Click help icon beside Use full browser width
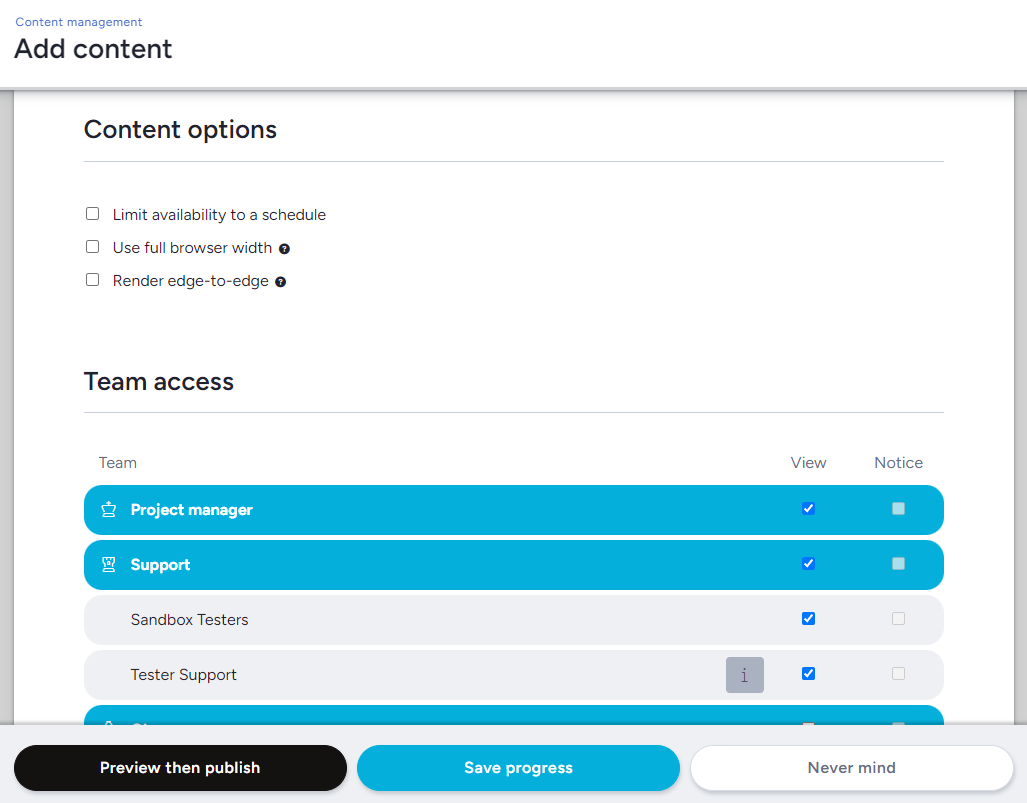 (285, 249)
